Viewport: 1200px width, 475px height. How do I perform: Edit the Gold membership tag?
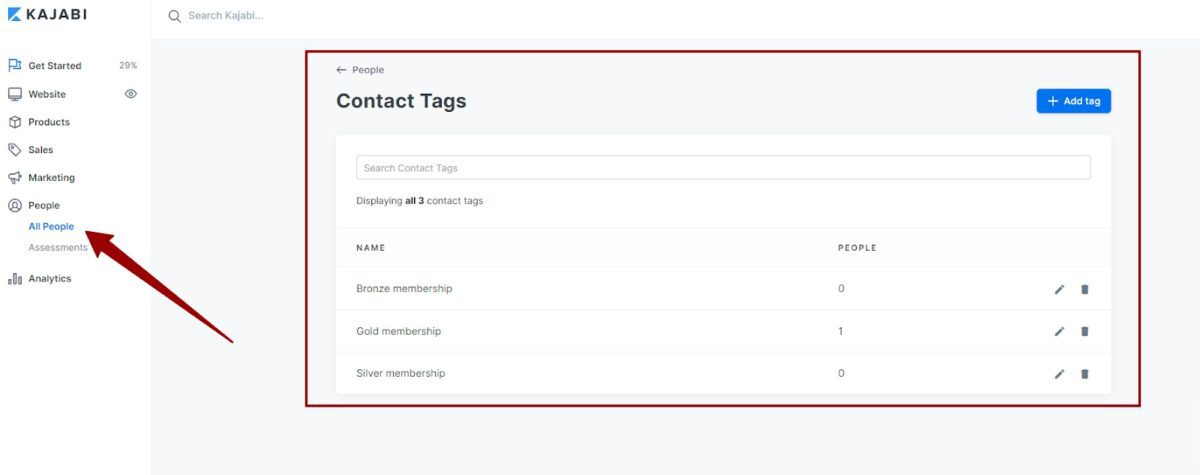[x=1060, y=331]
